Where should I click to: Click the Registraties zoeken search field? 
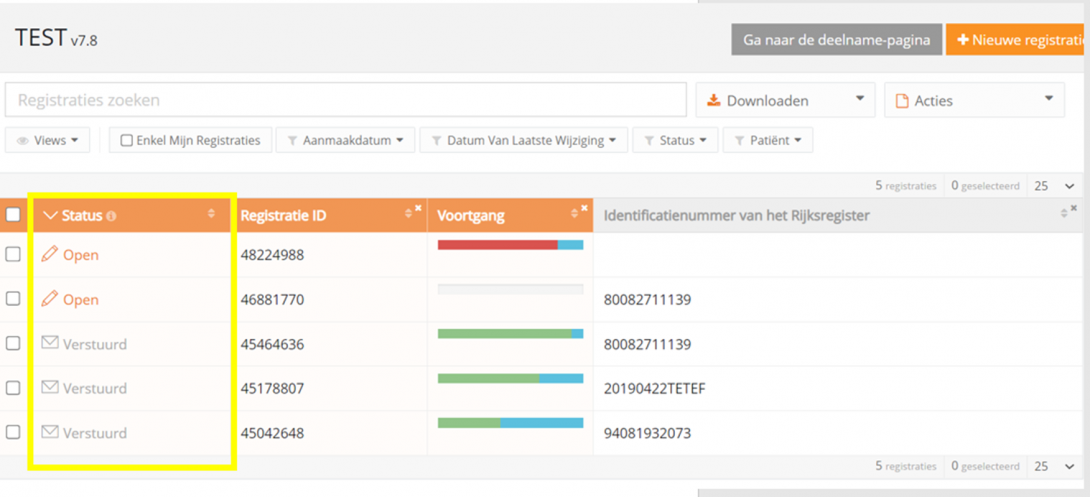tap(344, 100)
